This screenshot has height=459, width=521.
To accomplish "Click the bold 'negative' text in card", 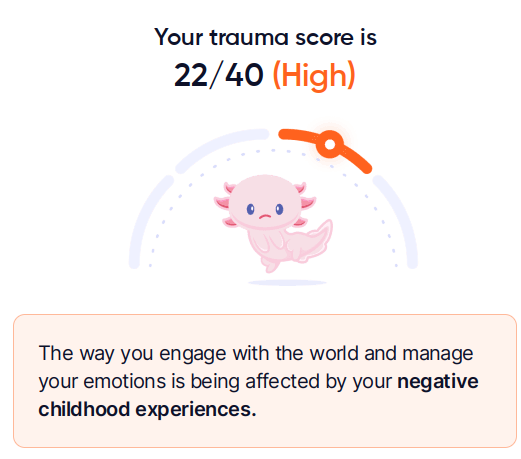I will 438,381.
